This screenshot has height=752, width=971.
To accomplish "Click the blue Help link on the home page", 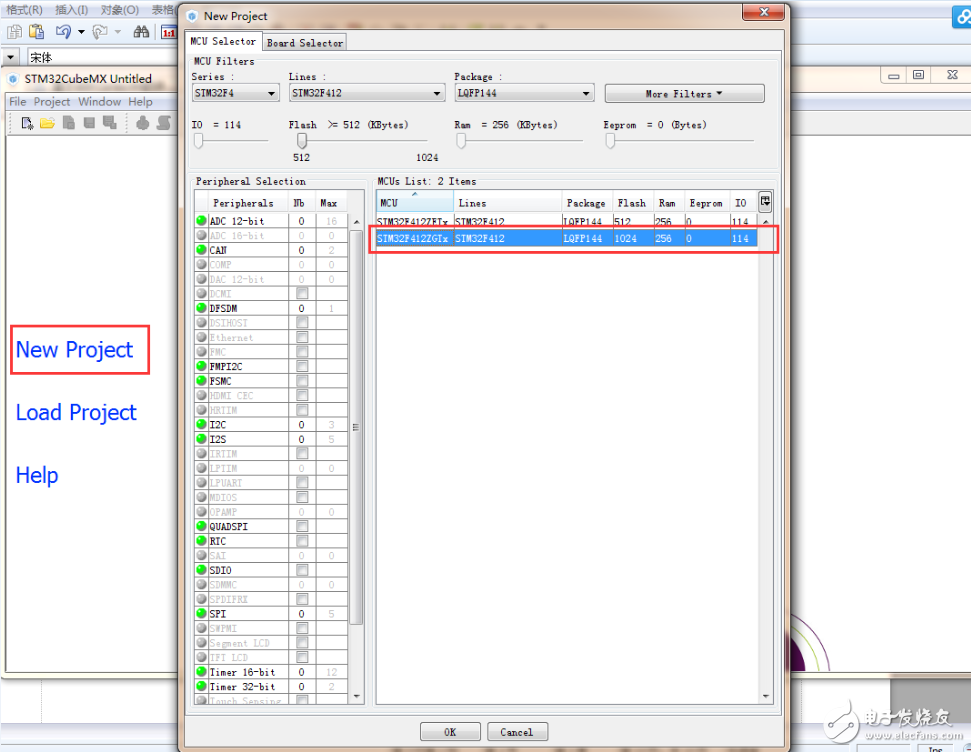I will [x=37, y=475].
